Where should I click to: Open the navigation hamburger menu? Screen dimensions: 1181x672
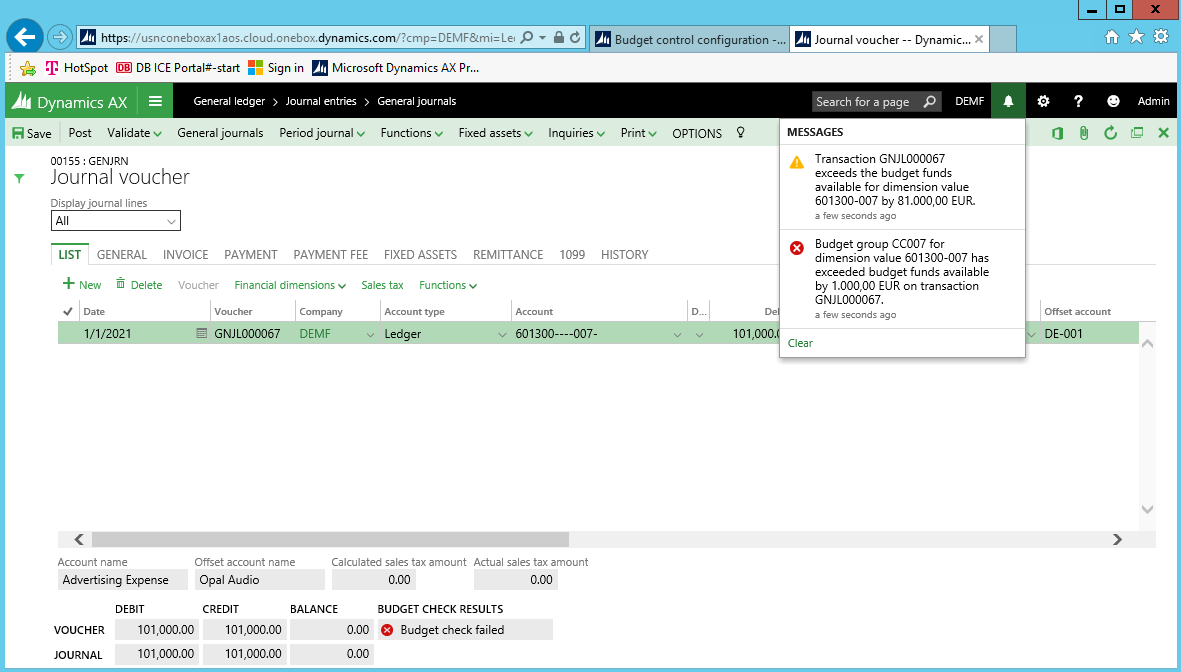[155, 101]
